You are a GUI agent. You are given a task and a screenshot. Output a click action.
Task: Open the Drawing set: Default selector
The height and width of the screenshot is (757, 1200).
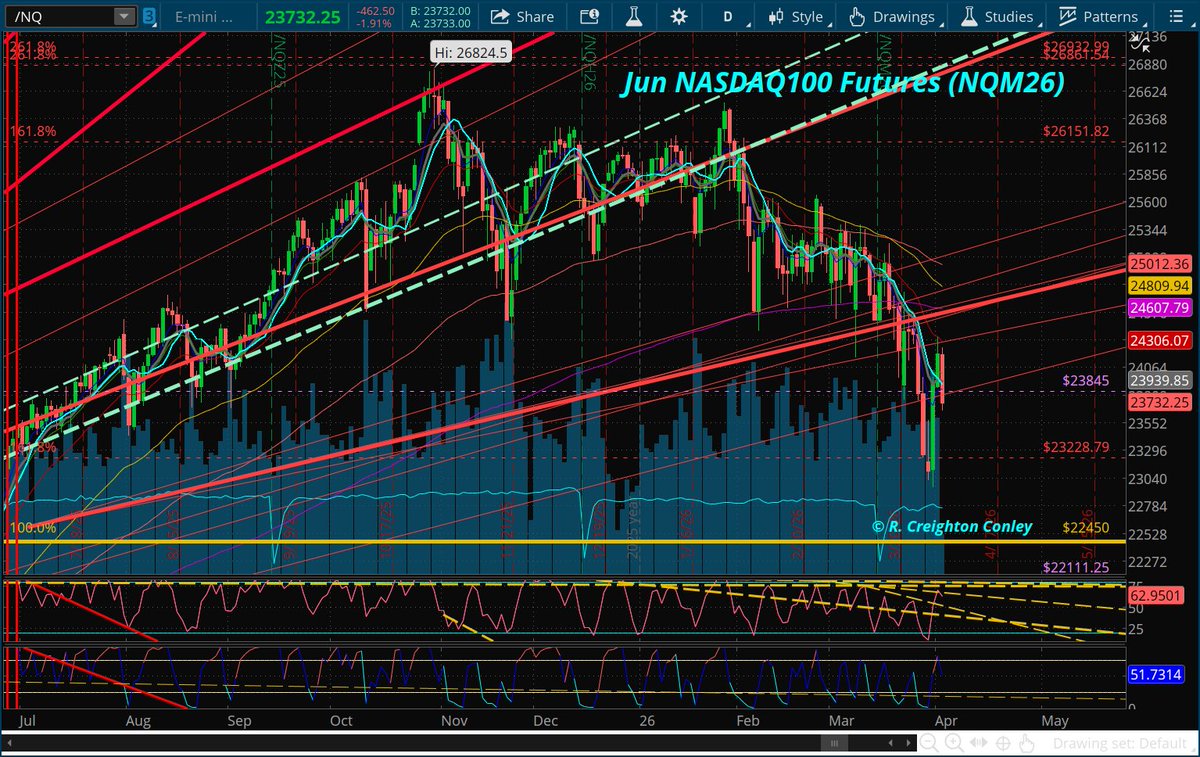coord(1118,744)
